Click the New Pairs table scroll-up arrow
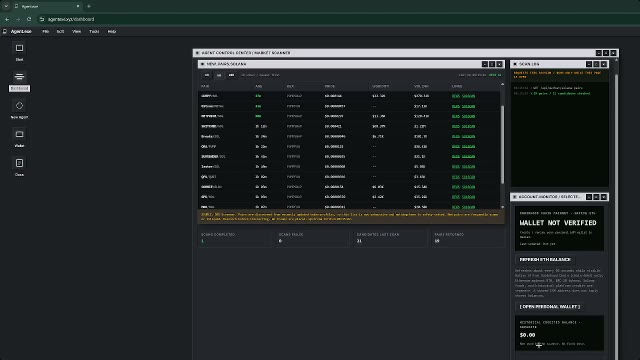Image resolution: width=640 pixels, height=360 pixels. pos(502,84)
